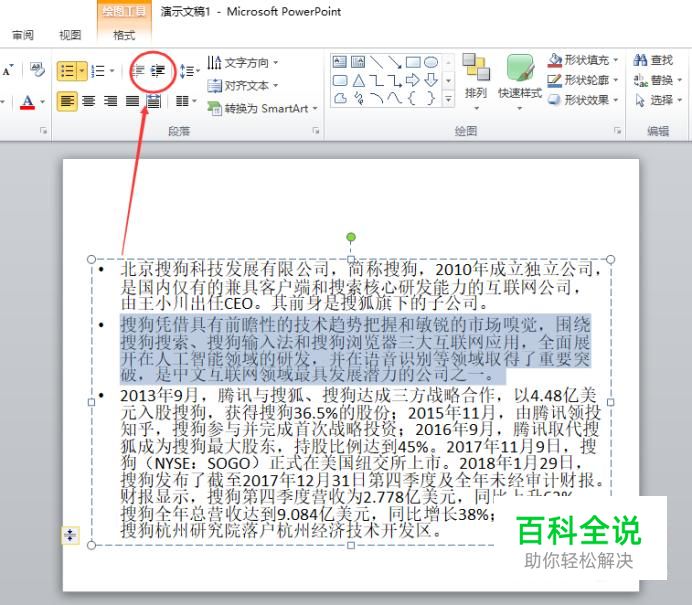Select the left brace shape
The width and height of the screenshot is (692, 605).
413,98
